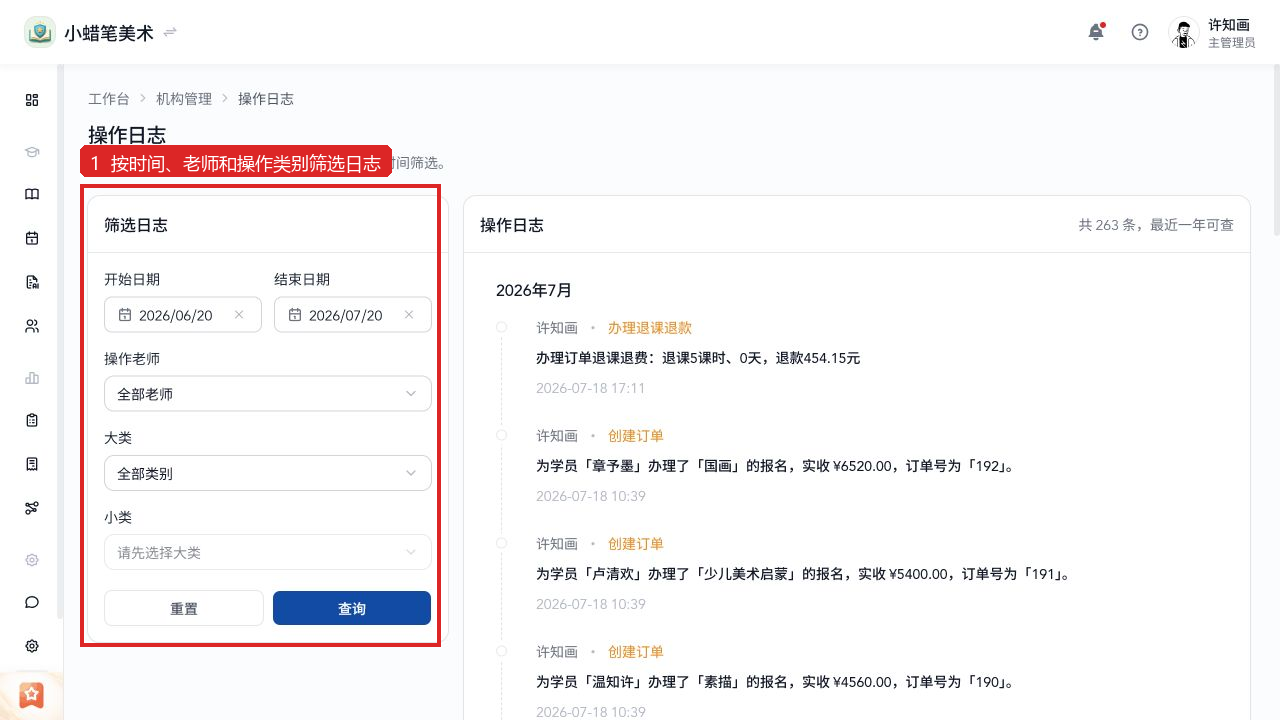
Task: Click the 查询 button
Action: 352,608
